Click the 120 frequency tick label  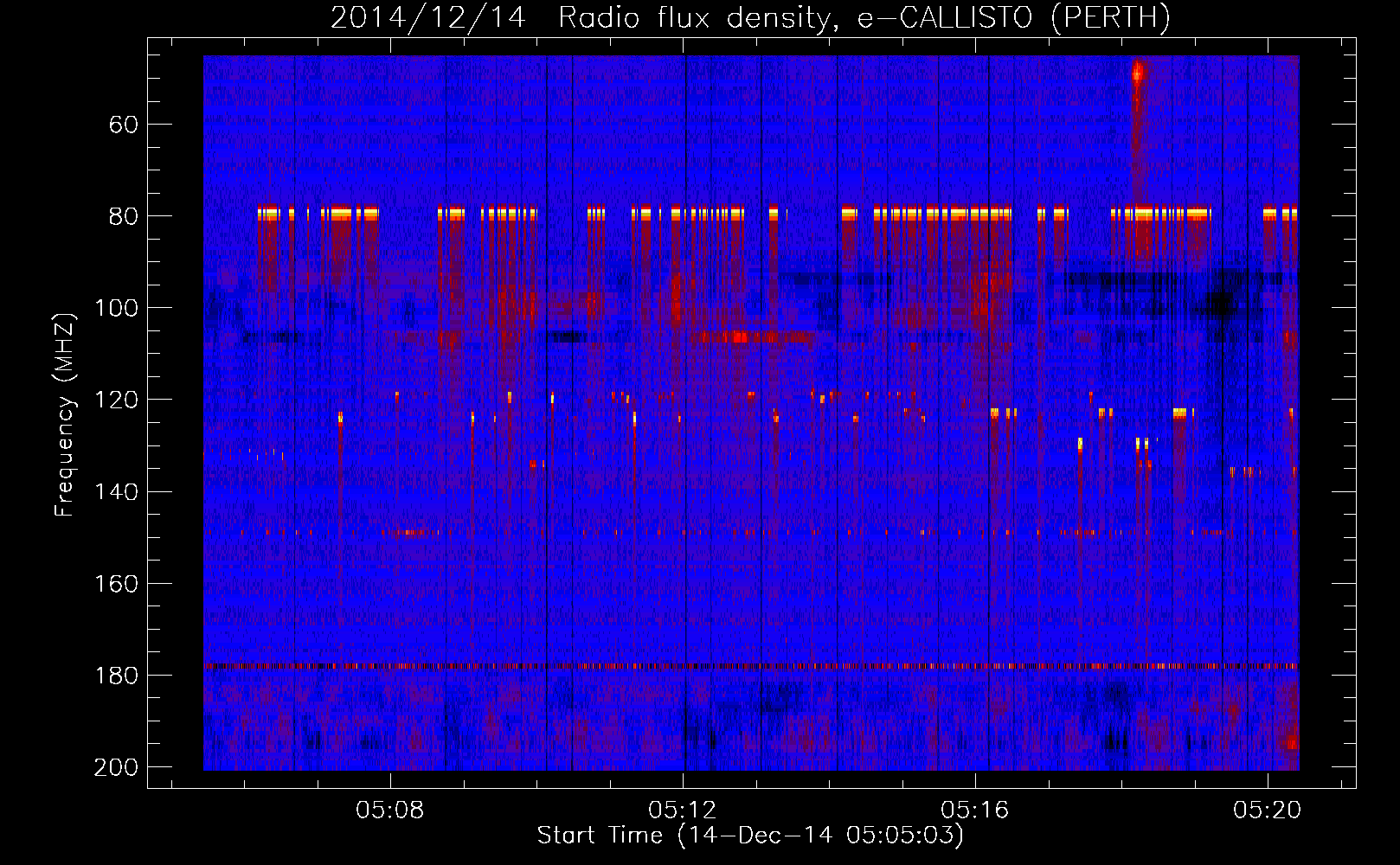pyautogui.click(x=117, y=400)
